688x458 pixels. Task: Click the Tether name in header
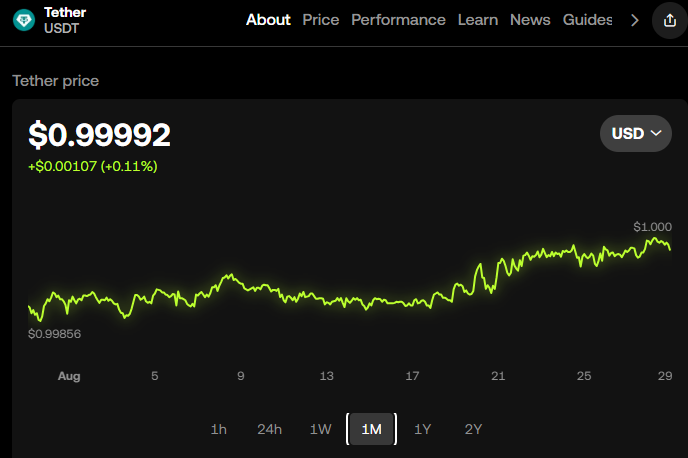(65, 12)
